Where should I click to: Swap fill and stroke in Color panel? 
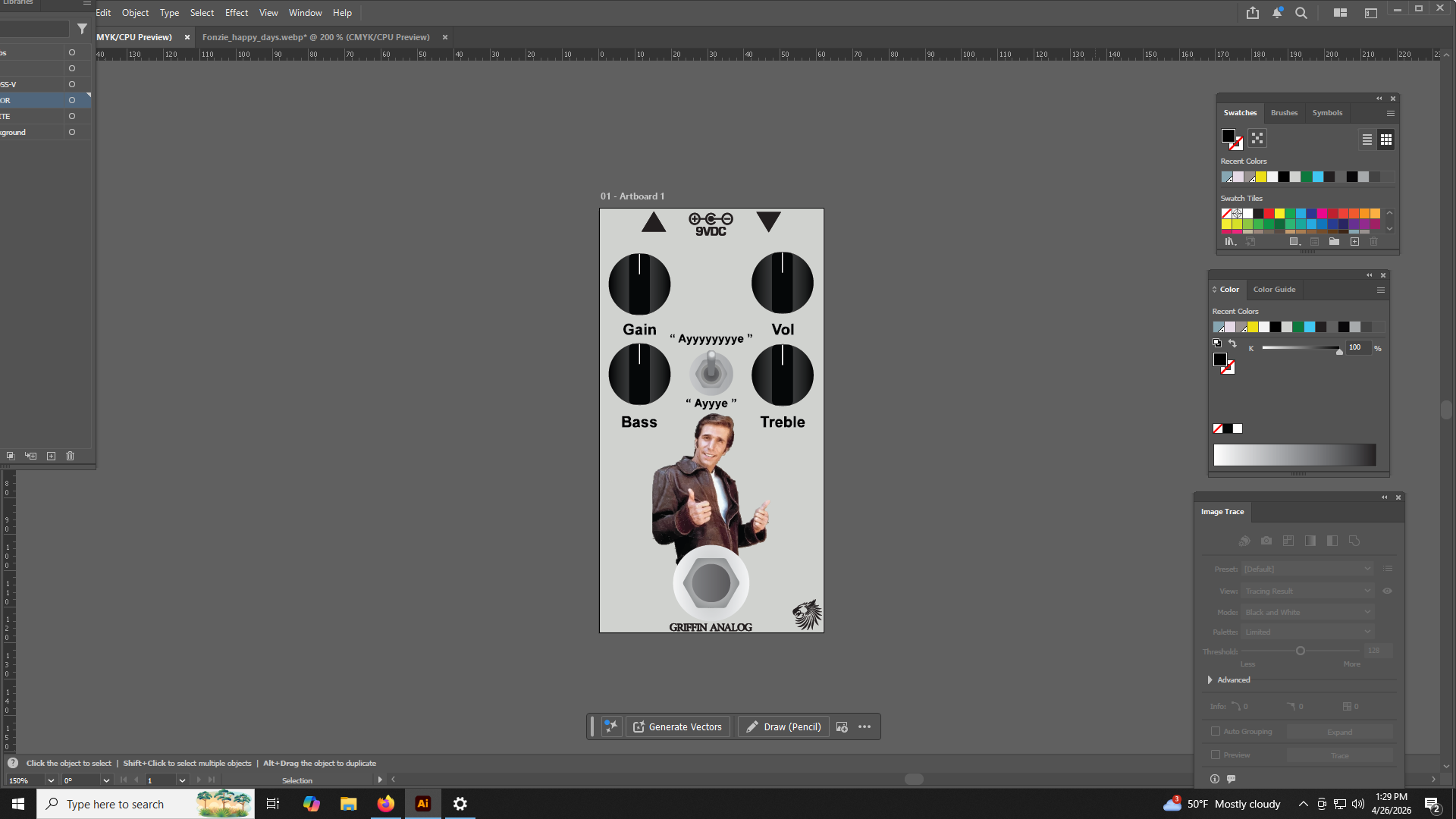click(1232, 344)
